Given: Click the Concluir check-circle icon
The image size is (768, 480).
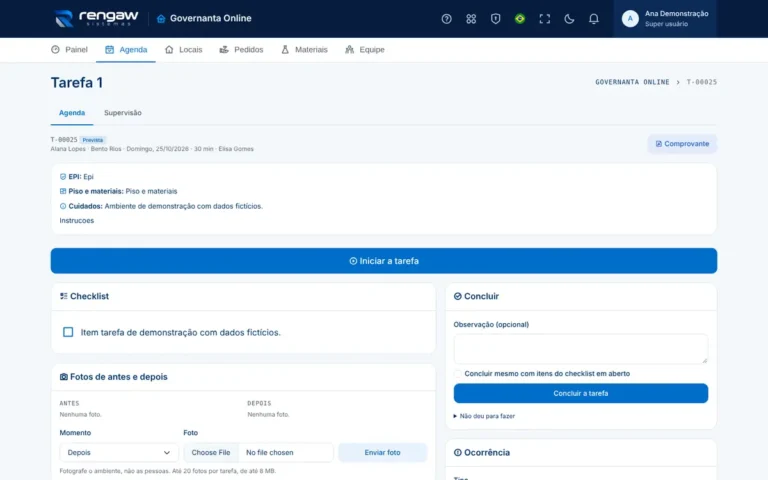Looking at the screenshot, I should (x=457, y=296).
